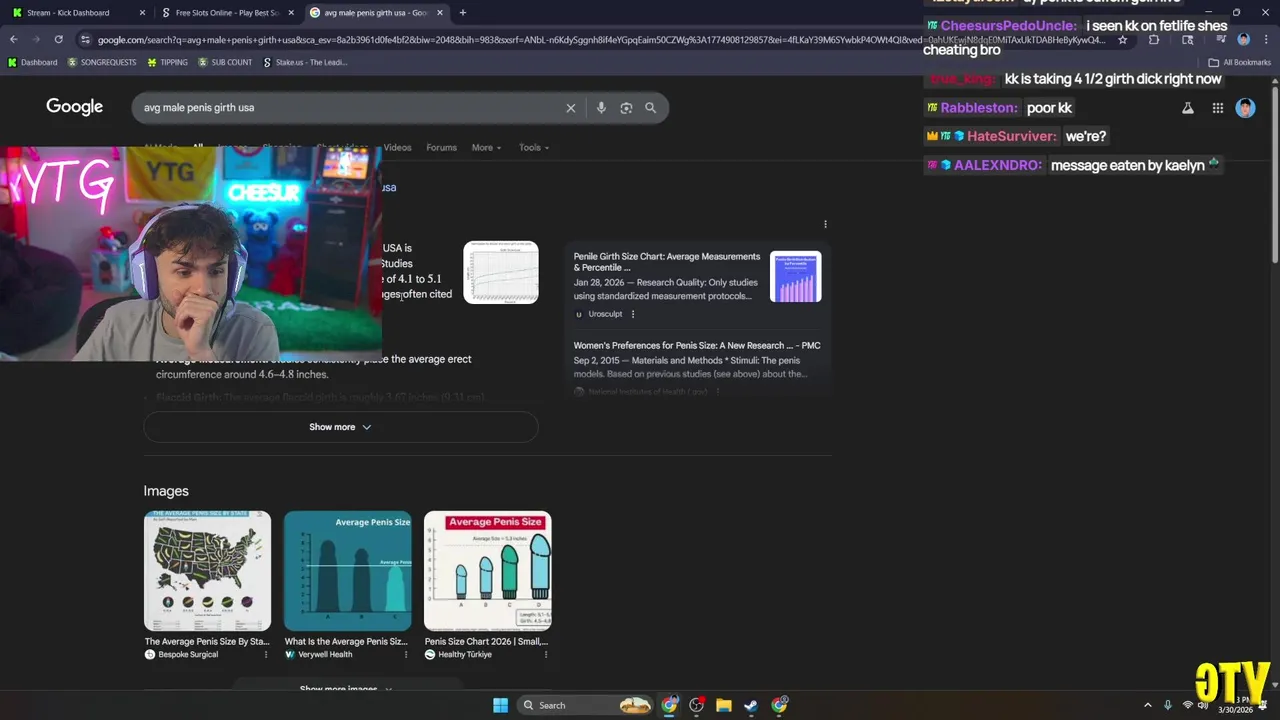
Task: Open Google Lens image search
Action: tap(626, 108)
